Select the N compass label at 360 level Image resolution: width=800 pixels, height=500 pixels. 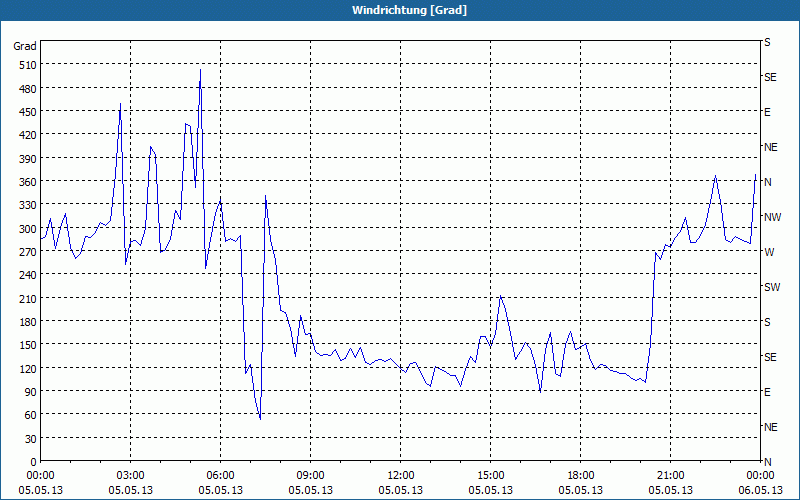[768, 182]
